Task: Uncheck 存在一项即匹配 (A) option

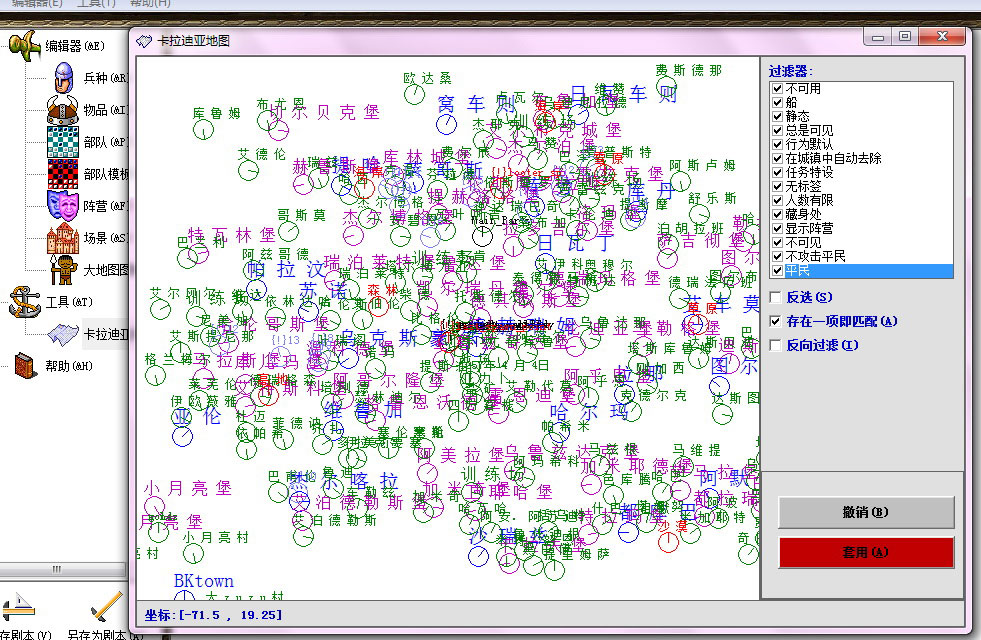Action: [x=776, y=321]
